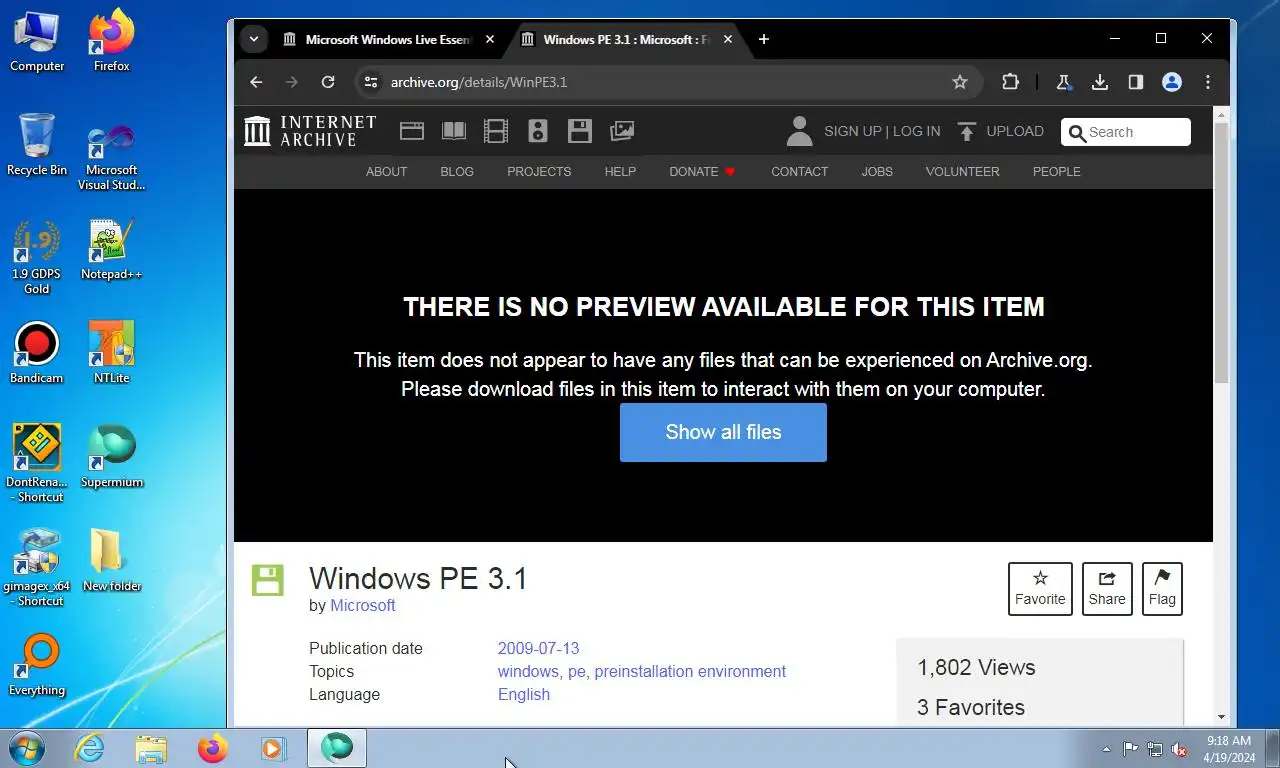This screenshot has height=768, width=1280.
Task: Open the Software floppy-disk icon
Action: pos(580,131)
